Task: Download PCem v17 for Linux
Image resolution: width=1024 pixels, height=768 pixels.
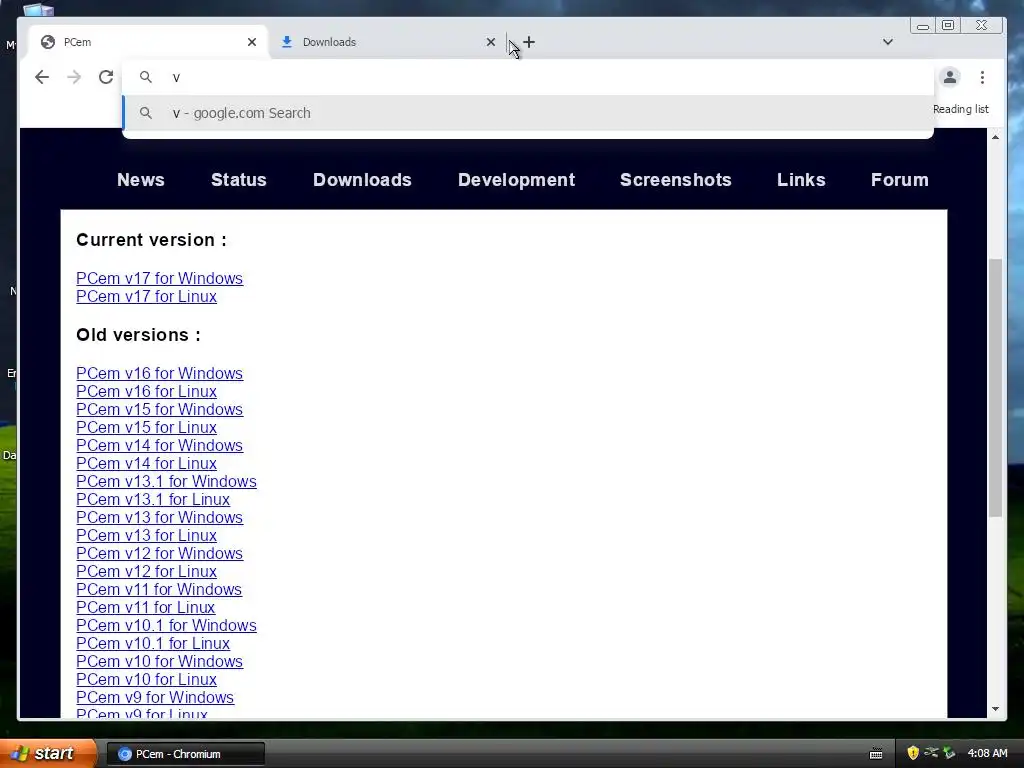Action: (x=146, y=296)
